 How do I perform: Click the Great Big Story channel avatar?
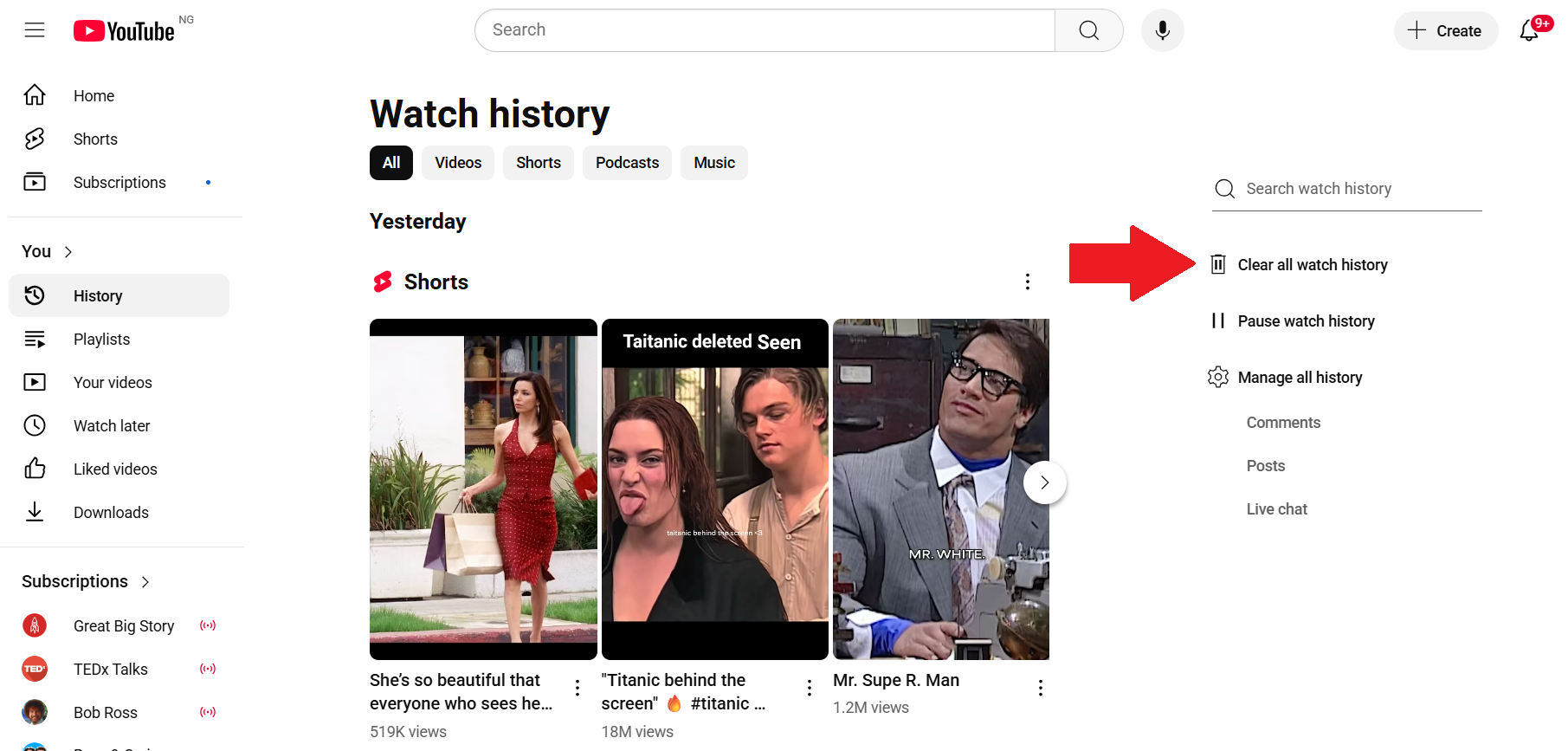(x=35, y=625)
